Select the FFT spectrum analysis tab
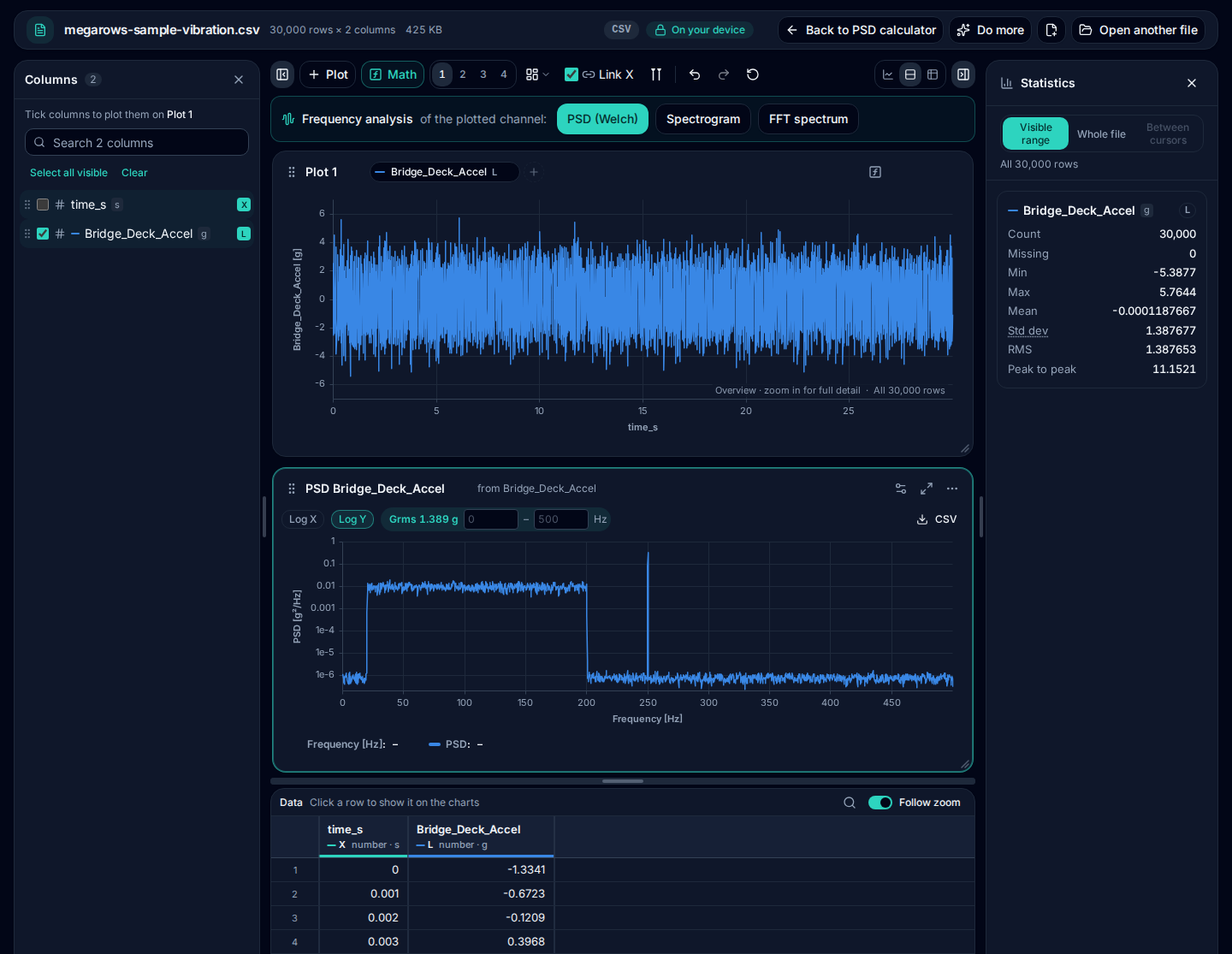The height and width of the screenshot is (954, 1232). coord(808,119)
